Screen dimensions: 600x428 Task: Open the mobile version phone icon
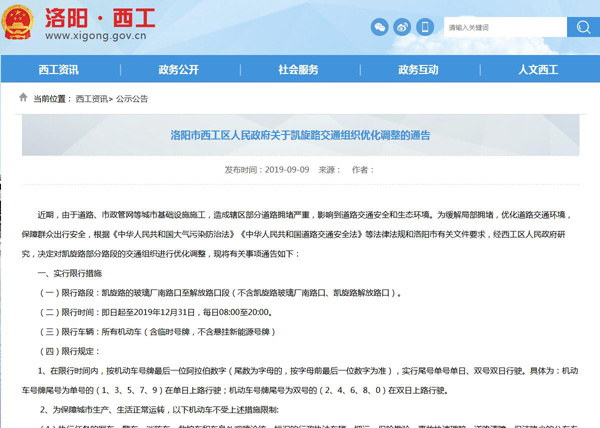[x=425, y=27]
